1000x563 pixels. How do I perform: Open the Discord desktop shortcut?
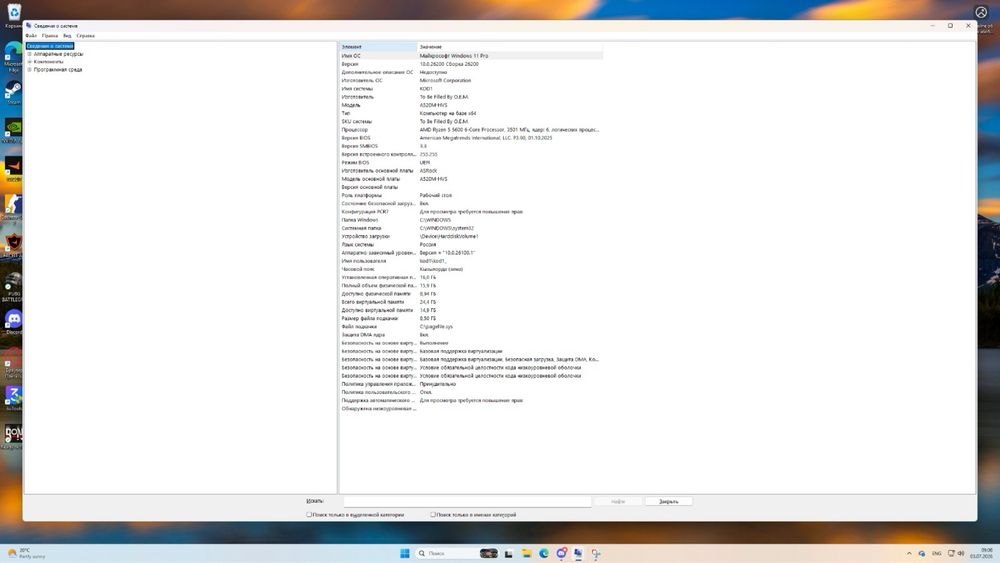tap(13, 321)
